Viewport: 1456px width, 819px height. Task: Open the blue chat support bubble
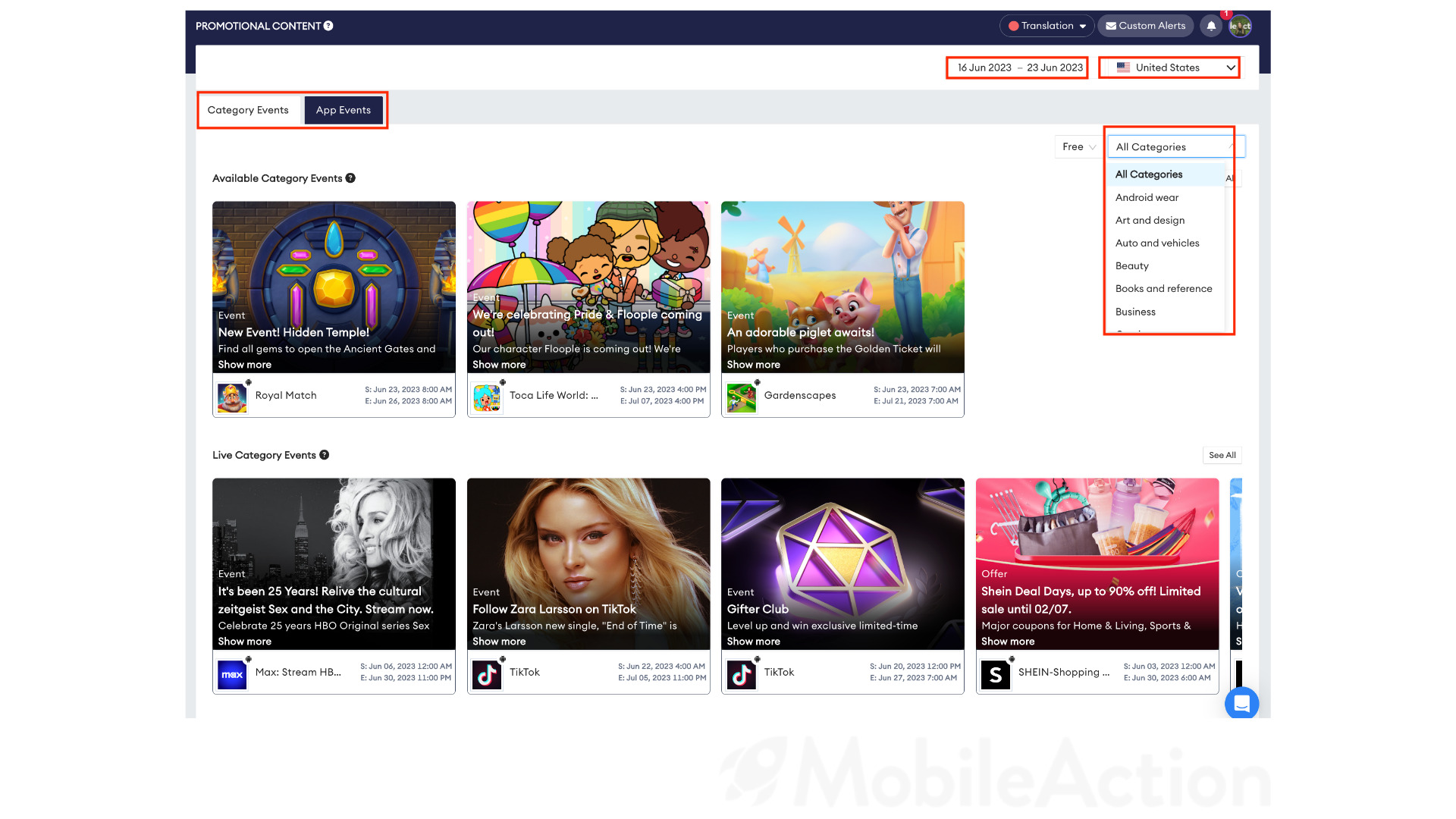click(x=1241, y=704)
